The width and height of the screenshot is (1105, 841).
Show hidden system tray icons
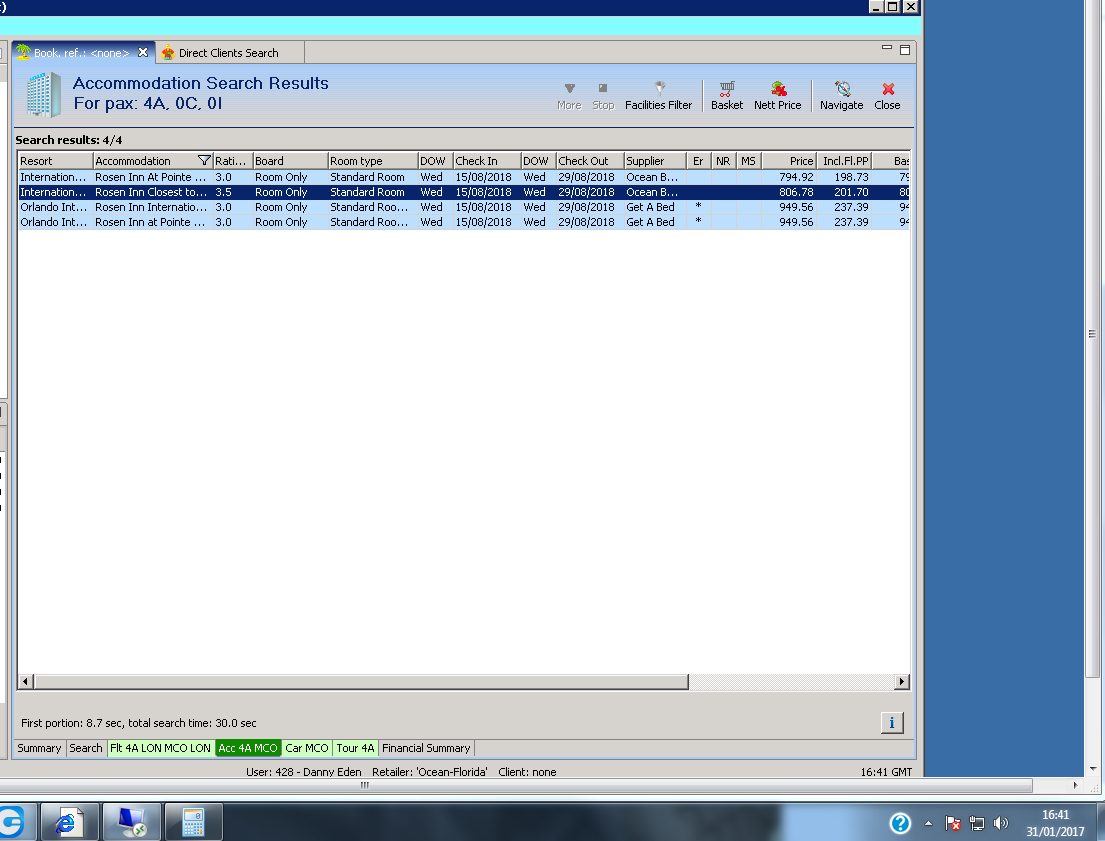click(928, 823)
